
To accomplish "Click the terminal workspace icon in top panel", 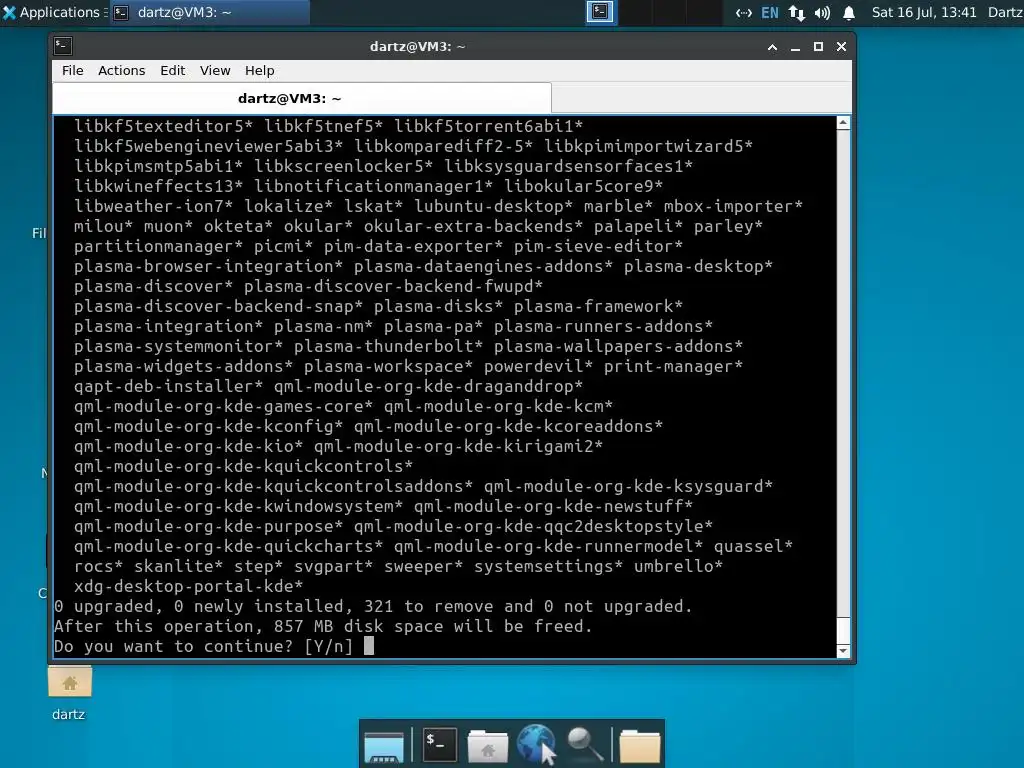I will [x=600, y=12].
